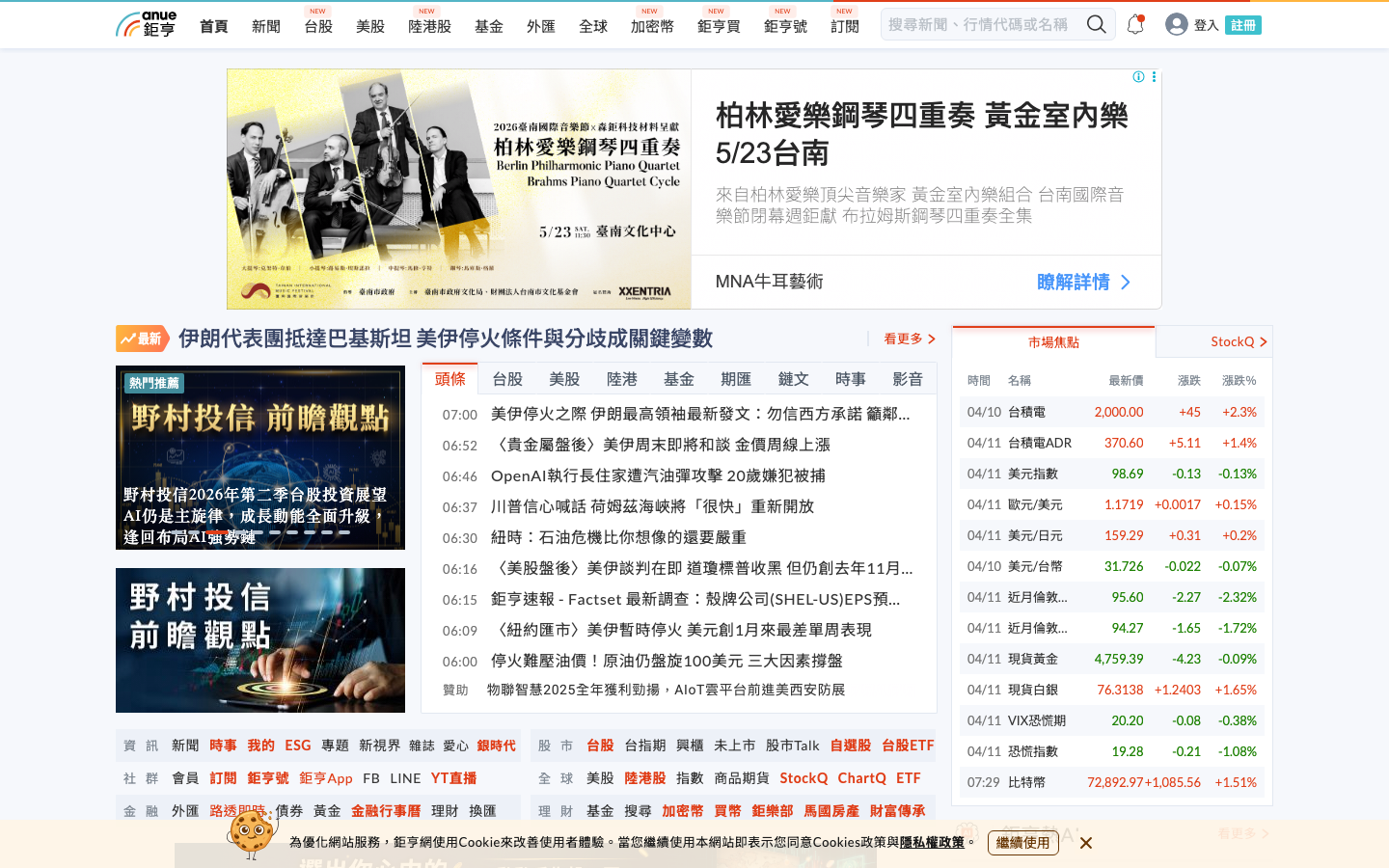The image size is (1389, 868).
Task: Open VIX恐慌期 row in market table
Action: point(1112,720)
